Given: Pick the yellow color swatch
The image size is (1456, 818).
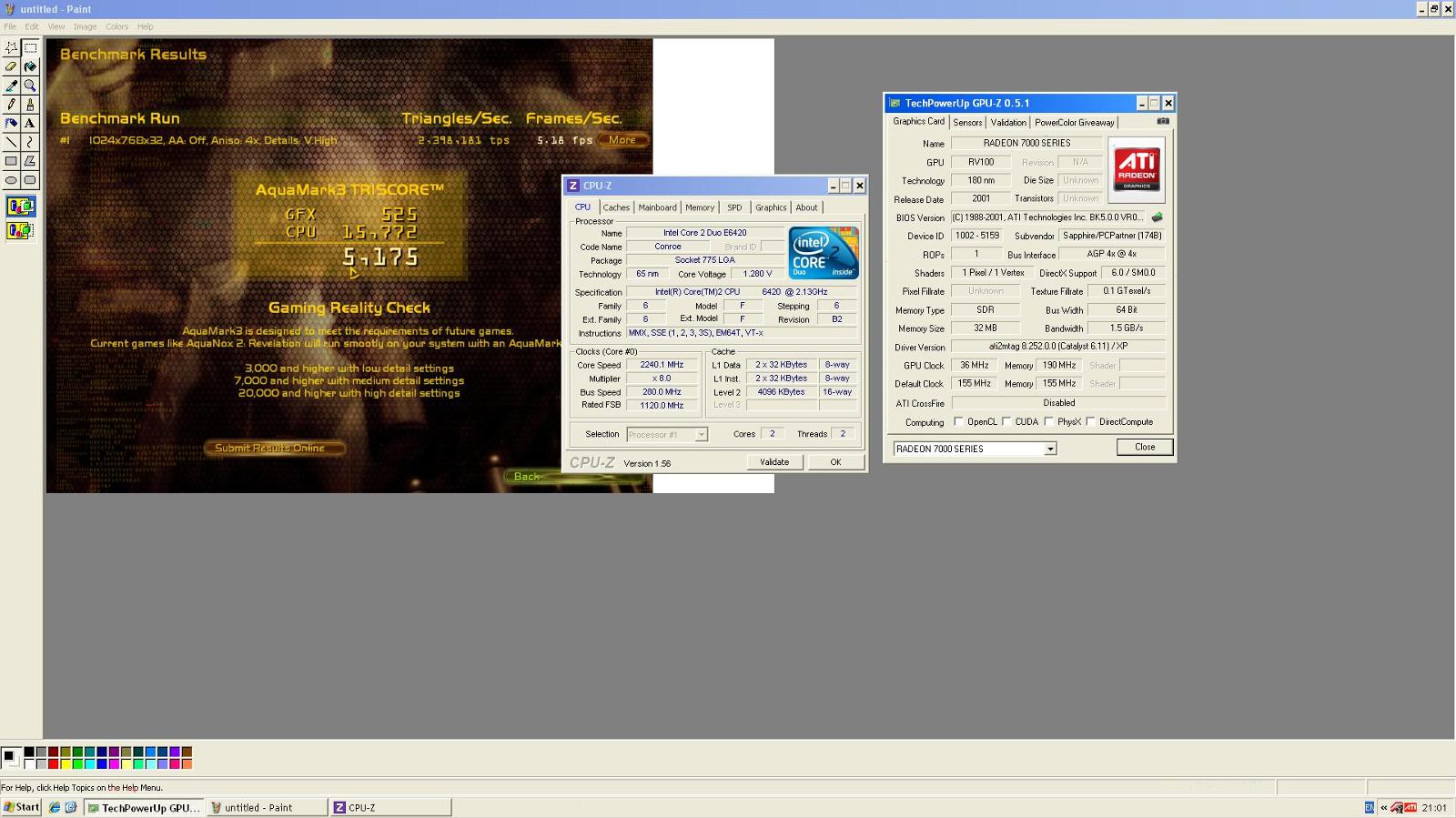Looking at the screenshot, I should coord(66,764).
